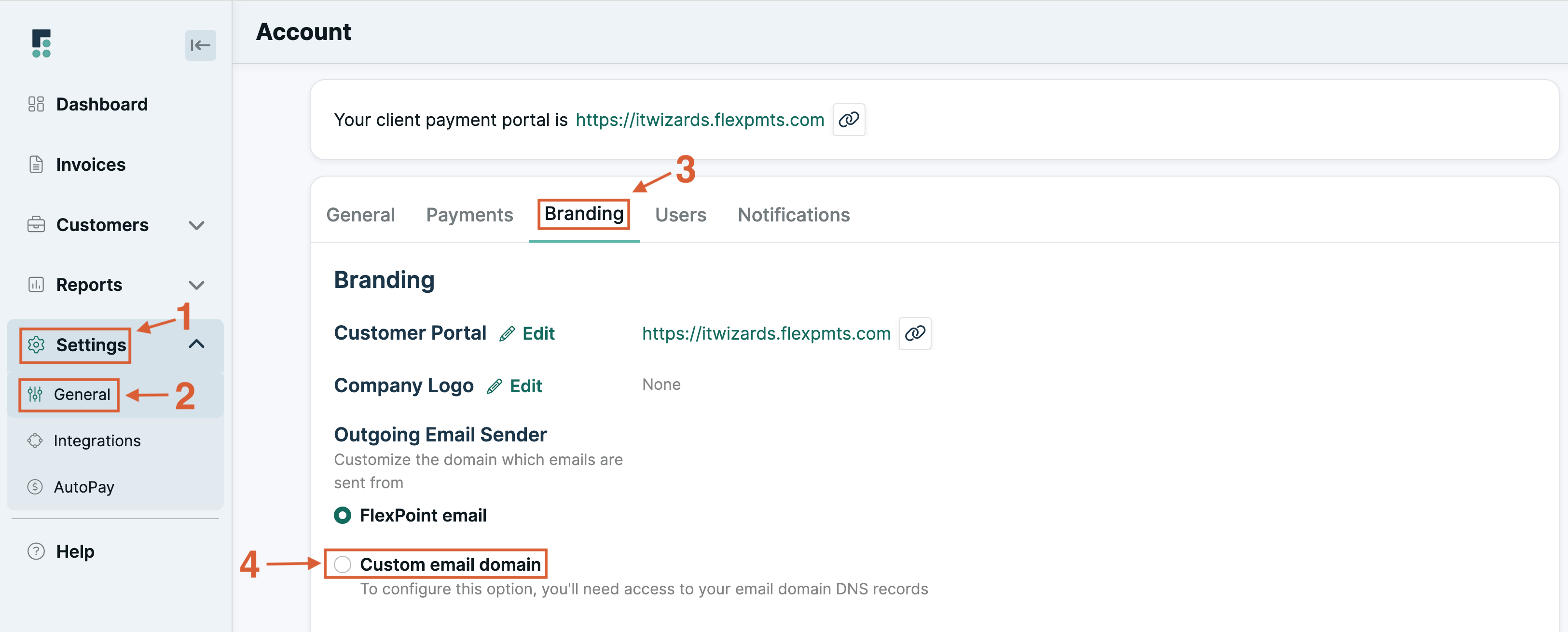Open the Dashboard from the sidebar
Image resolution: width=1568 pixels, height=632 pixels.
(x=102, y=104)
